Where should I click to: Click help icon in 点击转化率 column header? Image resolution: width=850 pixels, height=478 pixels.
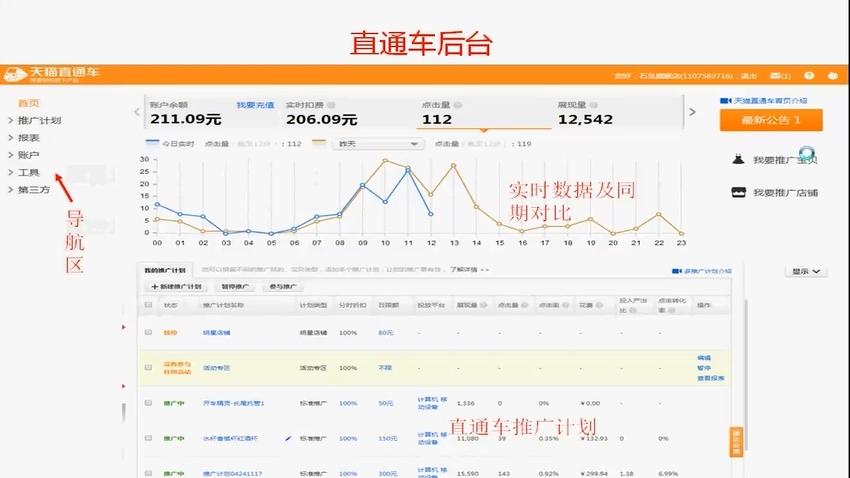coord(671,311)
